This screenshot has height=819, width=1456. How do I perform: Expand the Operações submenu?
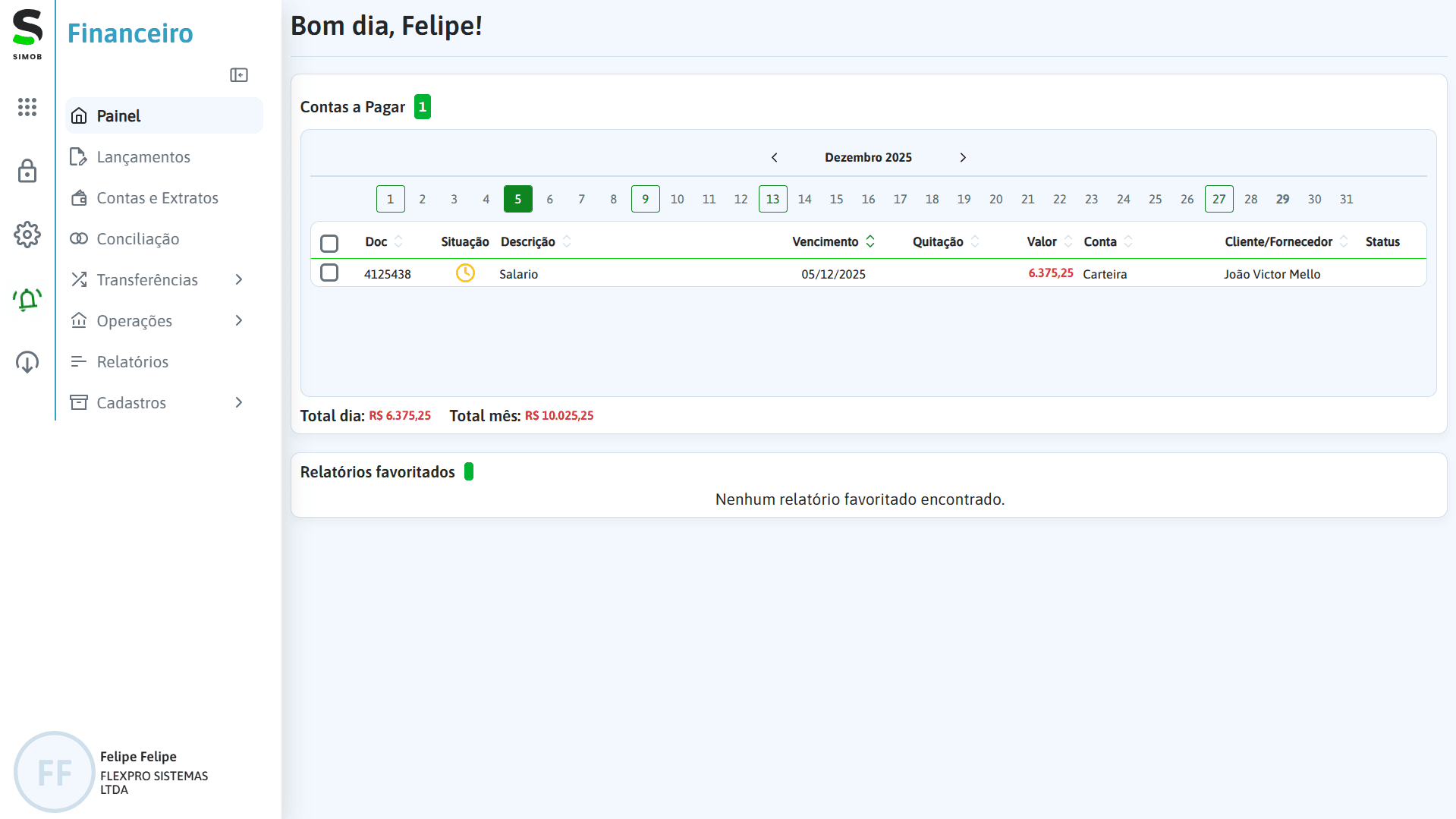tap(134, 320)
